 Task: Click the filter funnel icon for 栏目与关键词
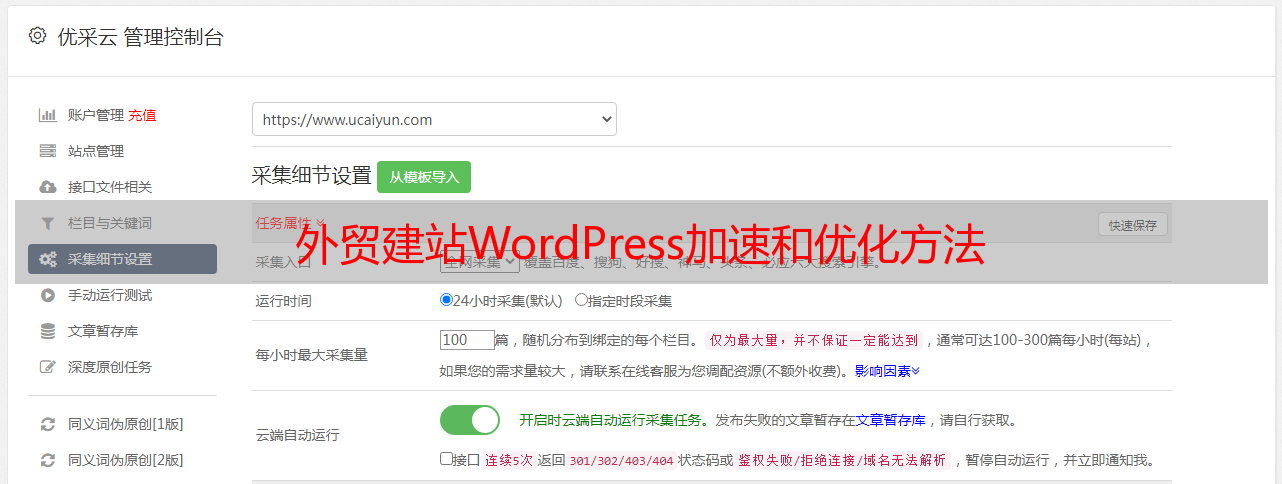47,223
